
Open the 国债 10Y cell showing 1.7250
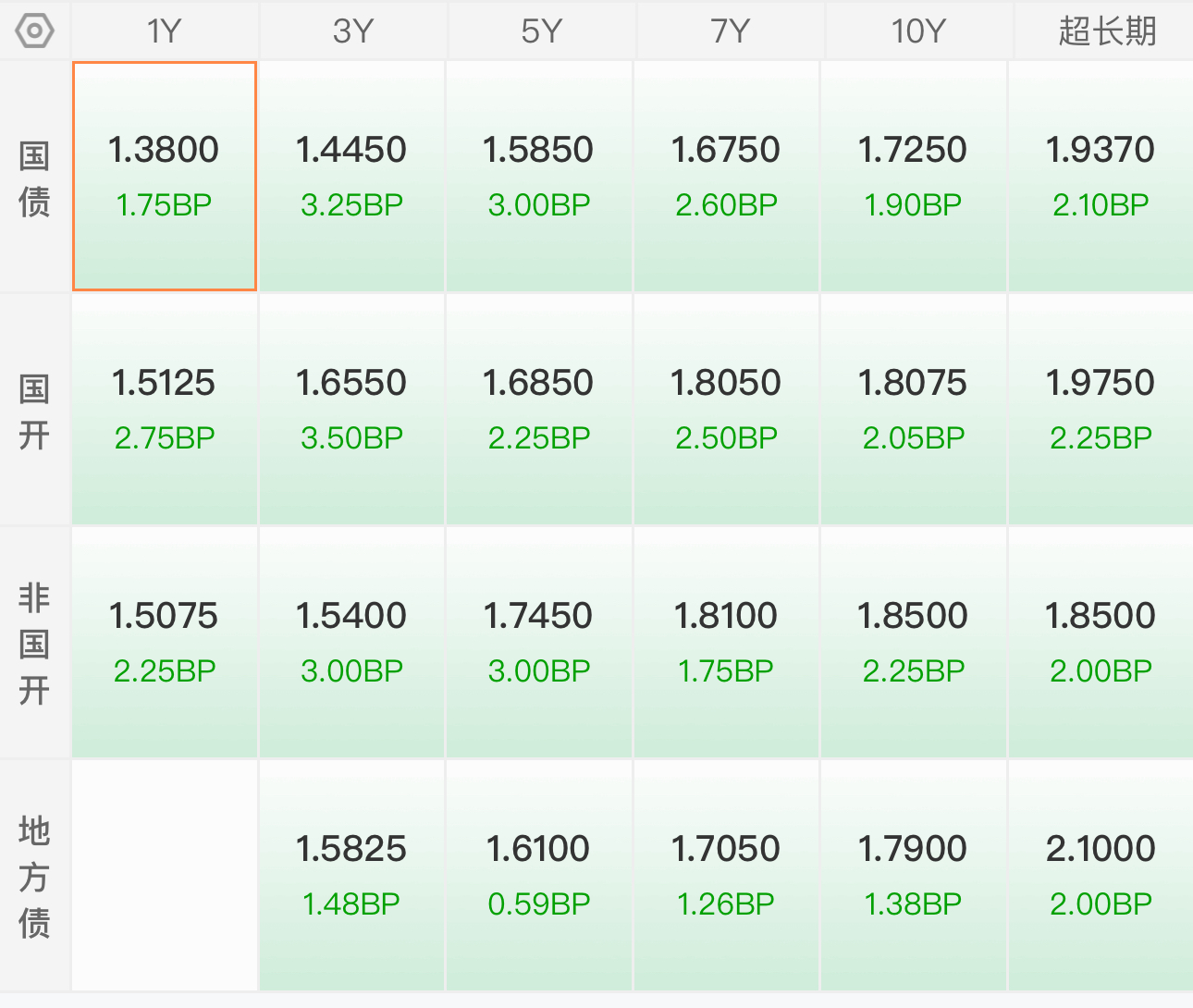(x=913, y=177)
